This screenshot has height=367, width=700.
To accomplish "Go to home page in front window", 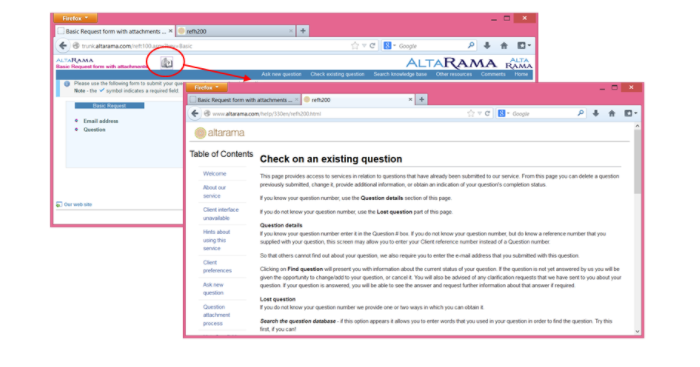I will tap(612, 113).
